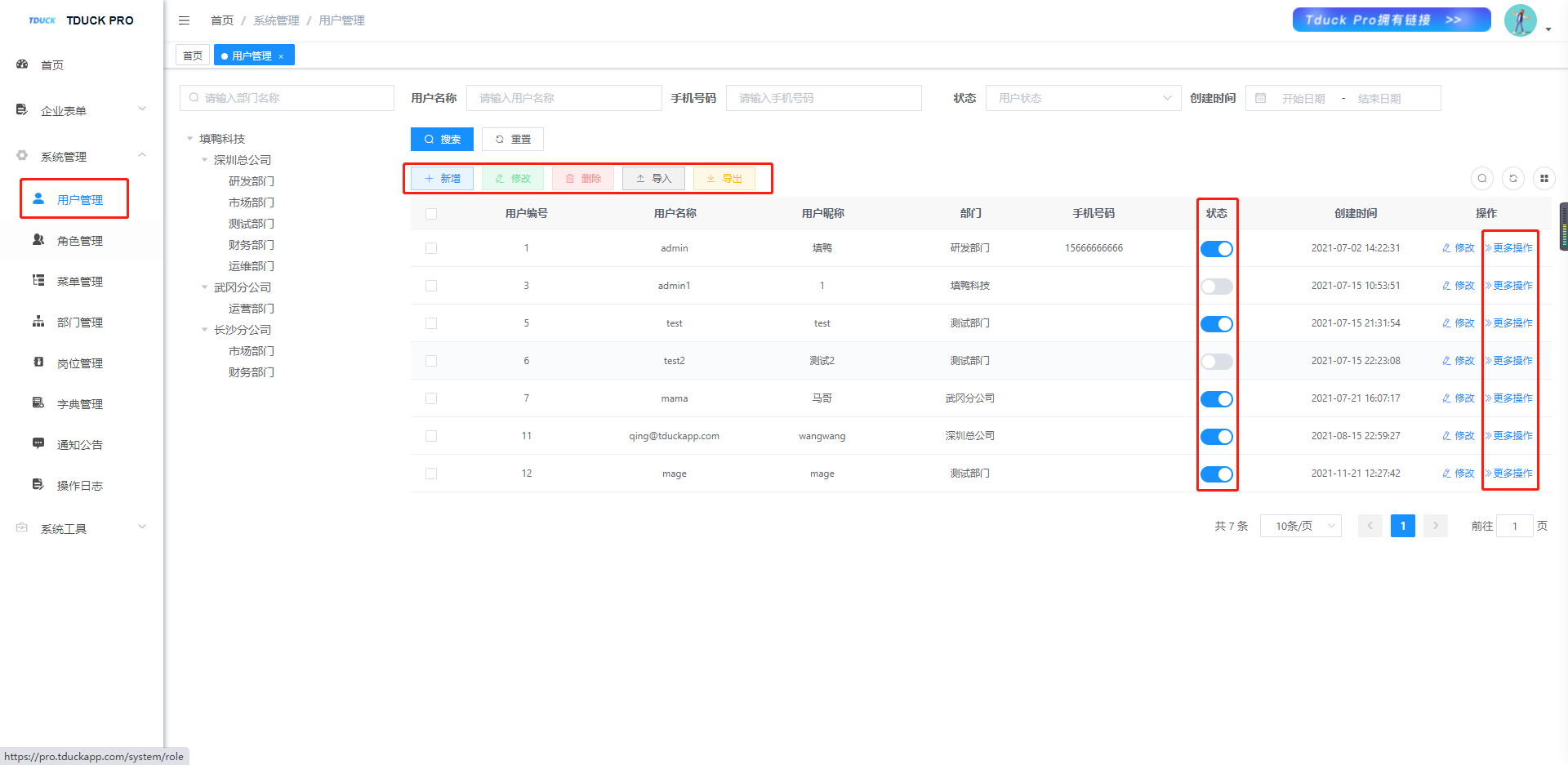Click the user avatar in top right
The image size is (1568, 765).
click(1520, 20)
